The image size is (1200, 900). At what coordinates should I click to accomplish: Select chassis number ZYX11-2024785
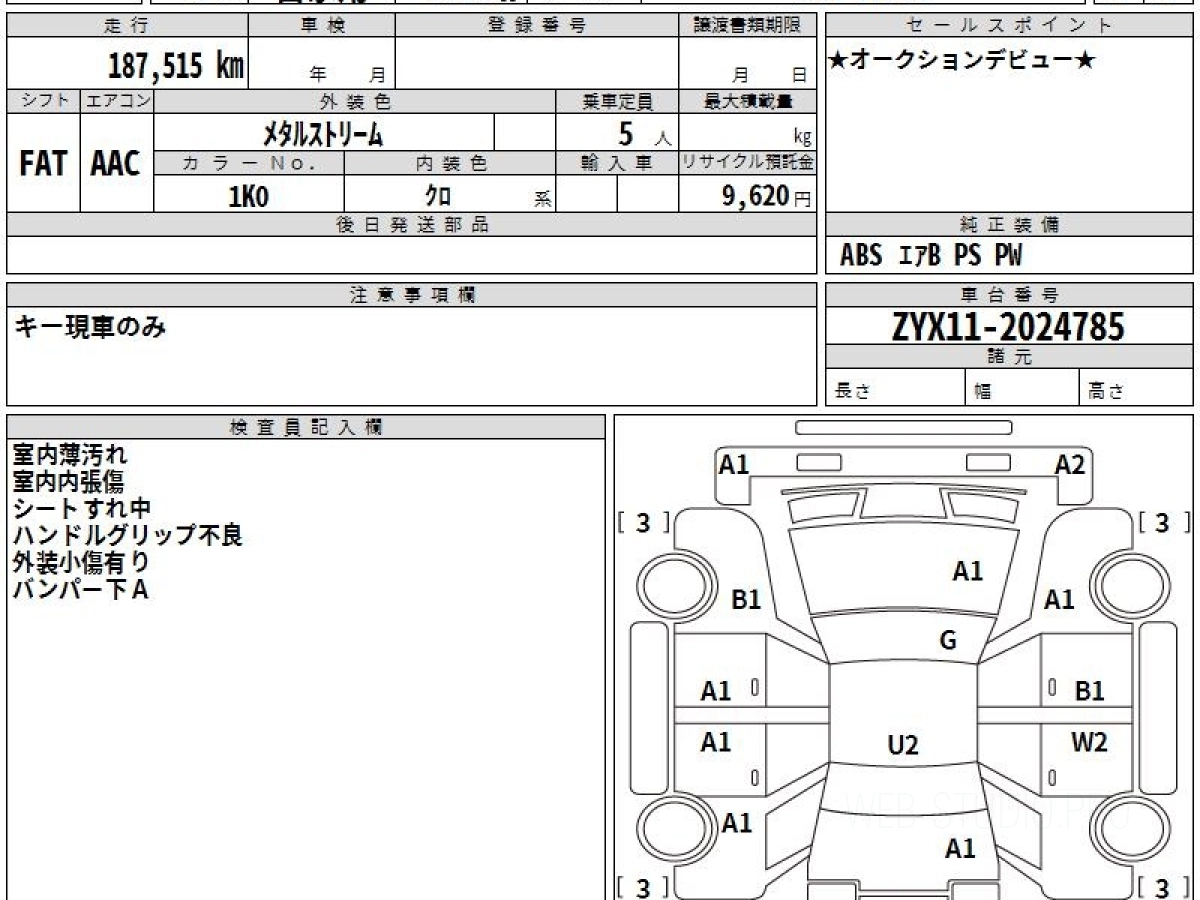pyautogui.click(x=1009, y=326)
